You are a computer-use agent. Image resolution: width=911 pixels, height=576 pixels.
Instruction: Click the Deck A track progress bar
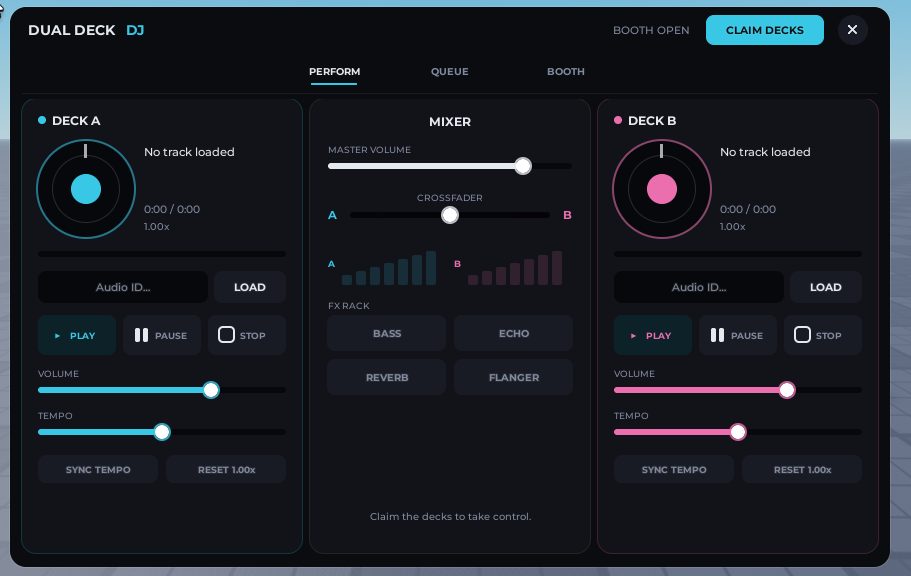162,254
